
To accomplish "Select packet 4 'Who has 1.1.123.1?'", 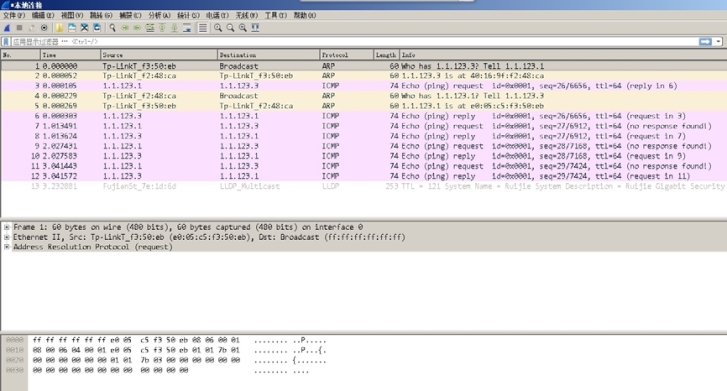I will 364,96.
